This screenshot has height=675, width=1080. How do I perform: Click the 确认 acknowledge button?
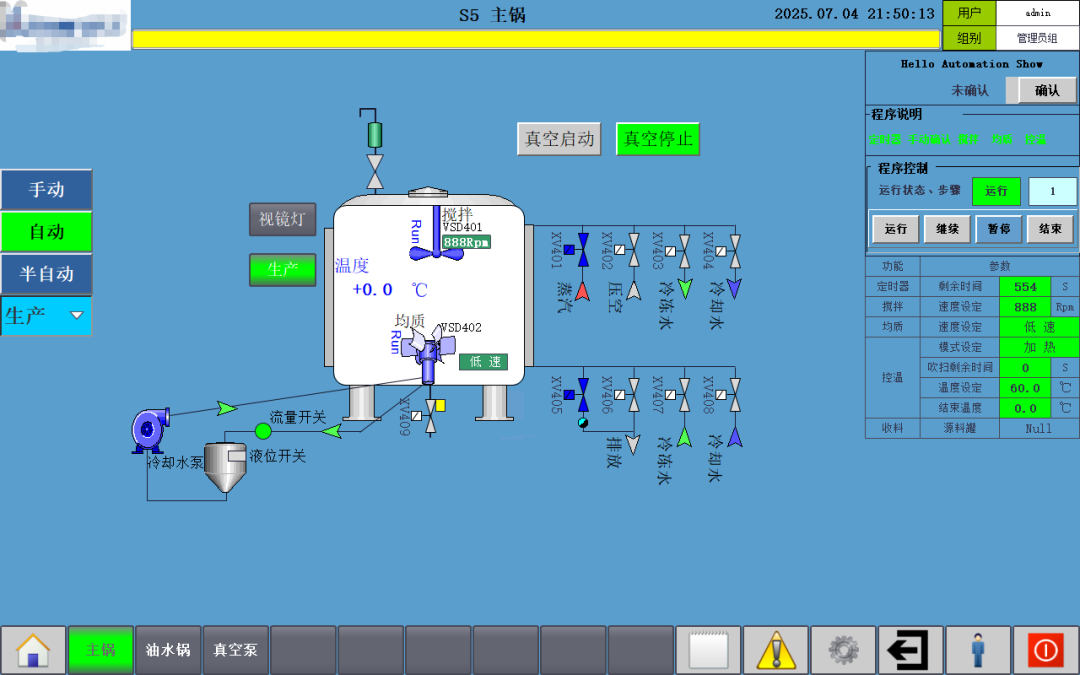[1047, 90]
